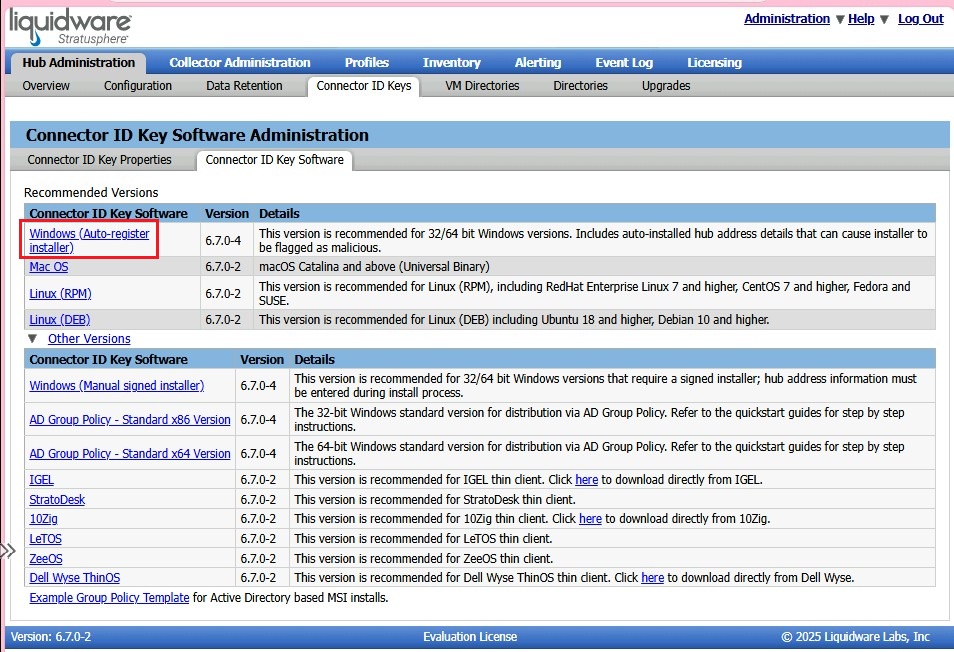Open the Help link in the header
Image resolution: width=954 pixels, height=652 pixels.
pyautogui.click(x=861, y=19)
